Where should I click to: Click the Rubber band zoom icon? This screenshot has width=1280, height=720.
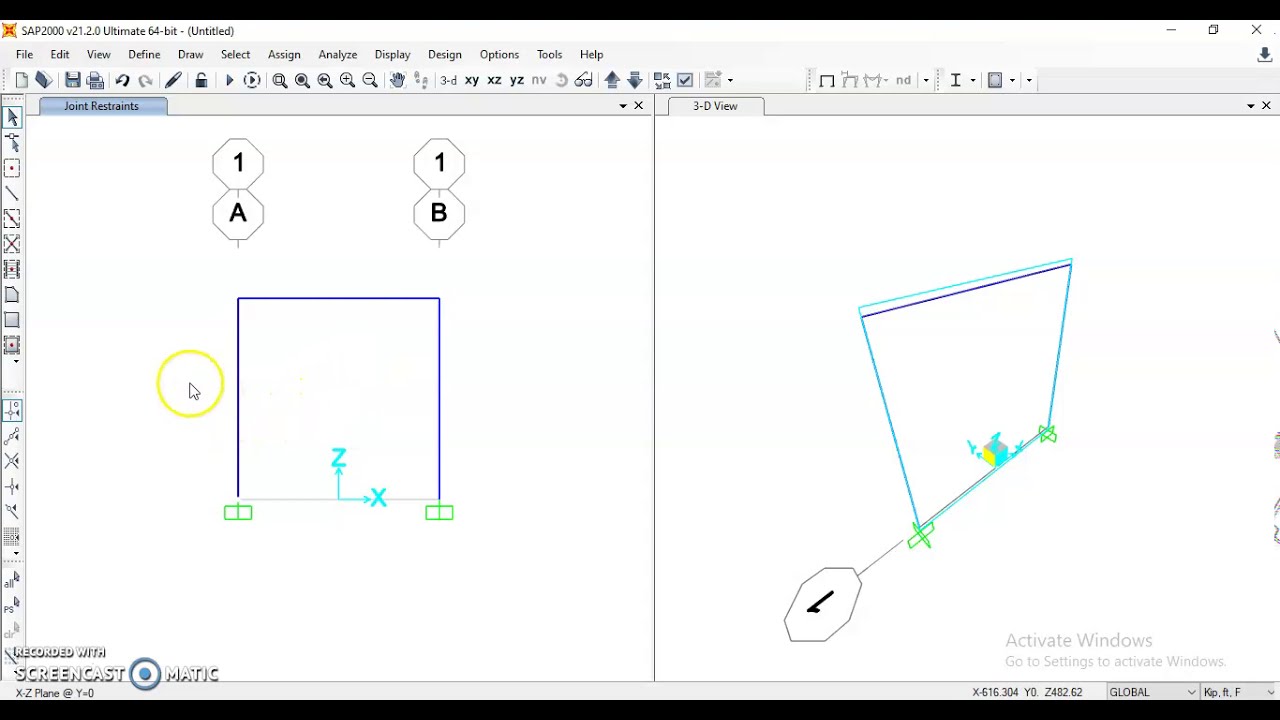pyautogui.click(x=280, y=80)
